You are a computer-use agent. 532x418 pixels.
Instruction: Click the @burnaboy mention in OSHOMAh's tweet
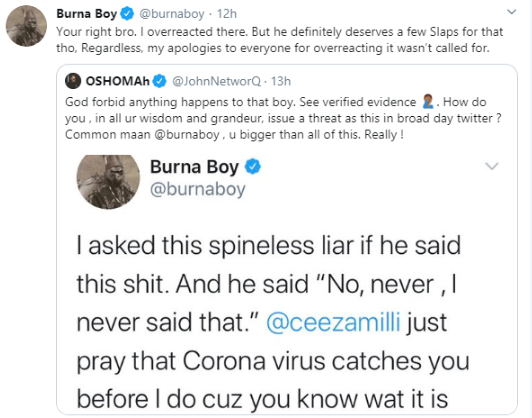[187, 135]
